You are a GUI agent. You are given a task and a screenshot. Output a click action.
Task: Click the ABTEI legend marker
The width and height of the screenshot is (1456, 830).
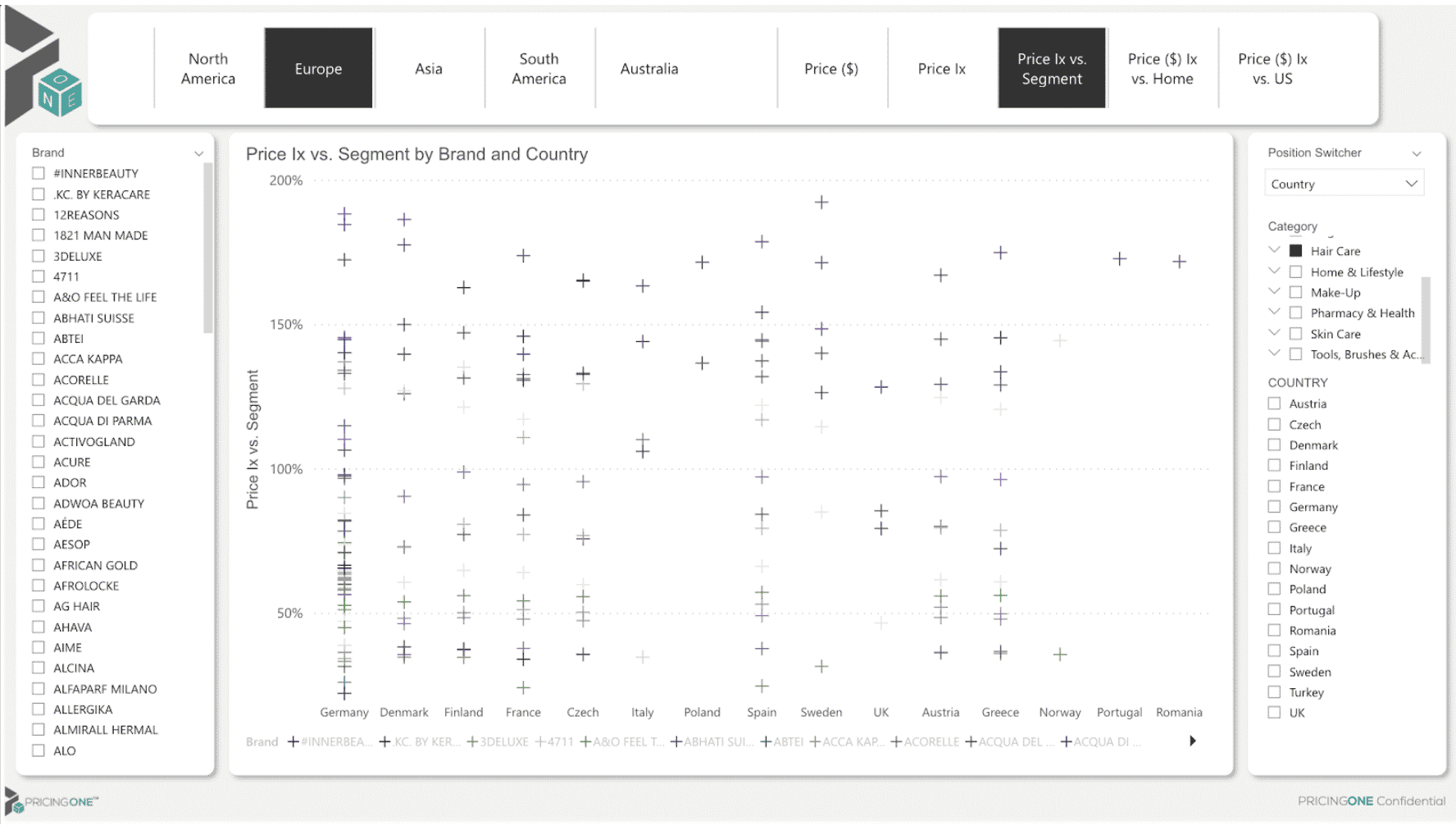click(766, 741)
